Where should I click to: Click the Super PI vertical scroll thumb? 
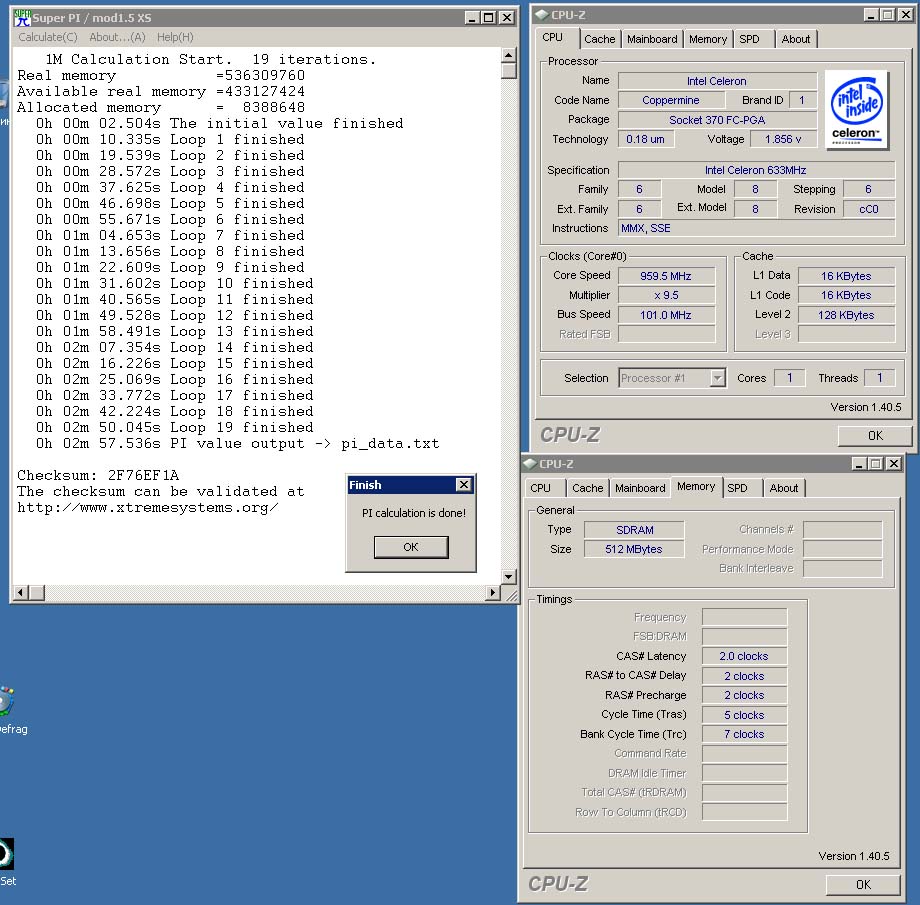tap(508, 70)
